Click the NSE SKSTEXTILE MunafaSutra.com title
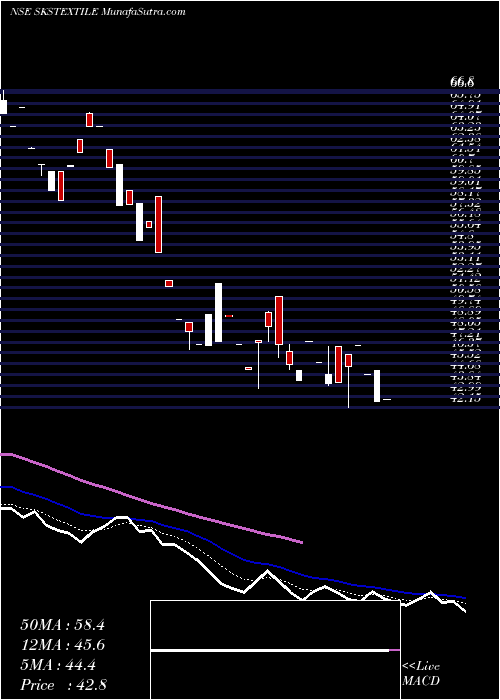Image resolution: width=500 pixels, height=700 pixels. pyautogui.click(x=97, y=12)
